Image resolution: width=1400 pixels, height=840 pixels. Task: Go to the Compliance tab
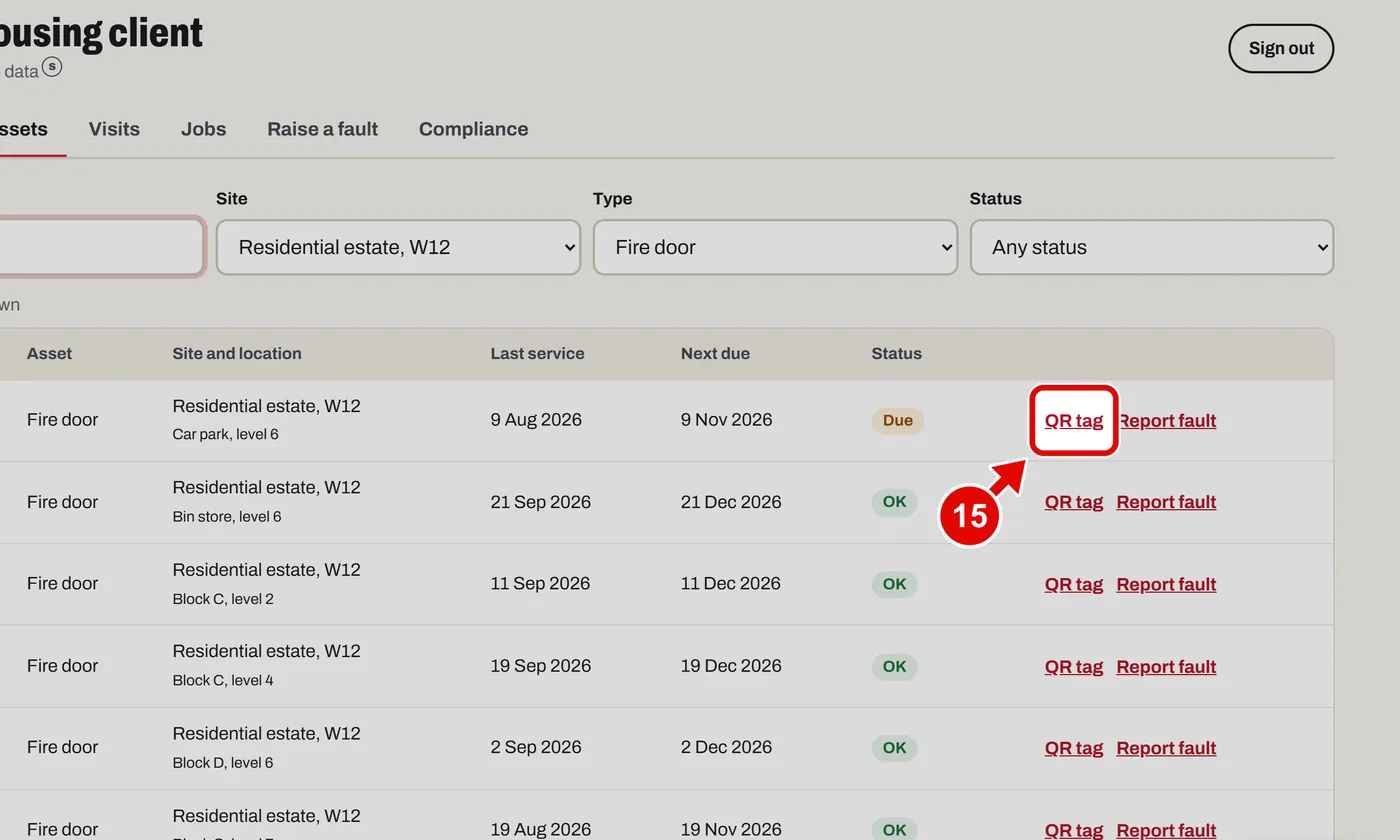(473, 129)
